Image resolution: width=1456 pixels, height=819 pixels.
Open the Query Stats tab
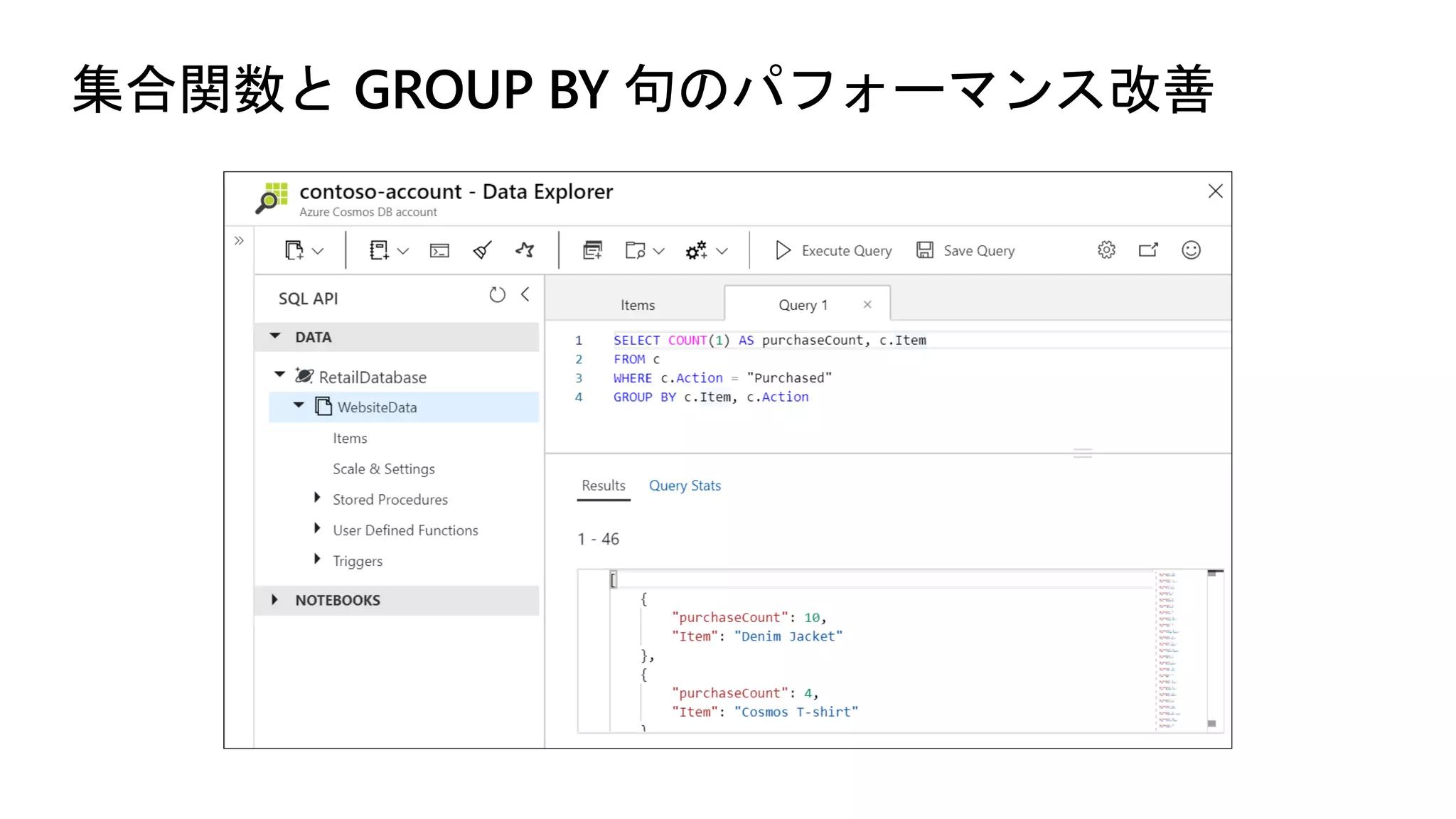pos(685,486)
